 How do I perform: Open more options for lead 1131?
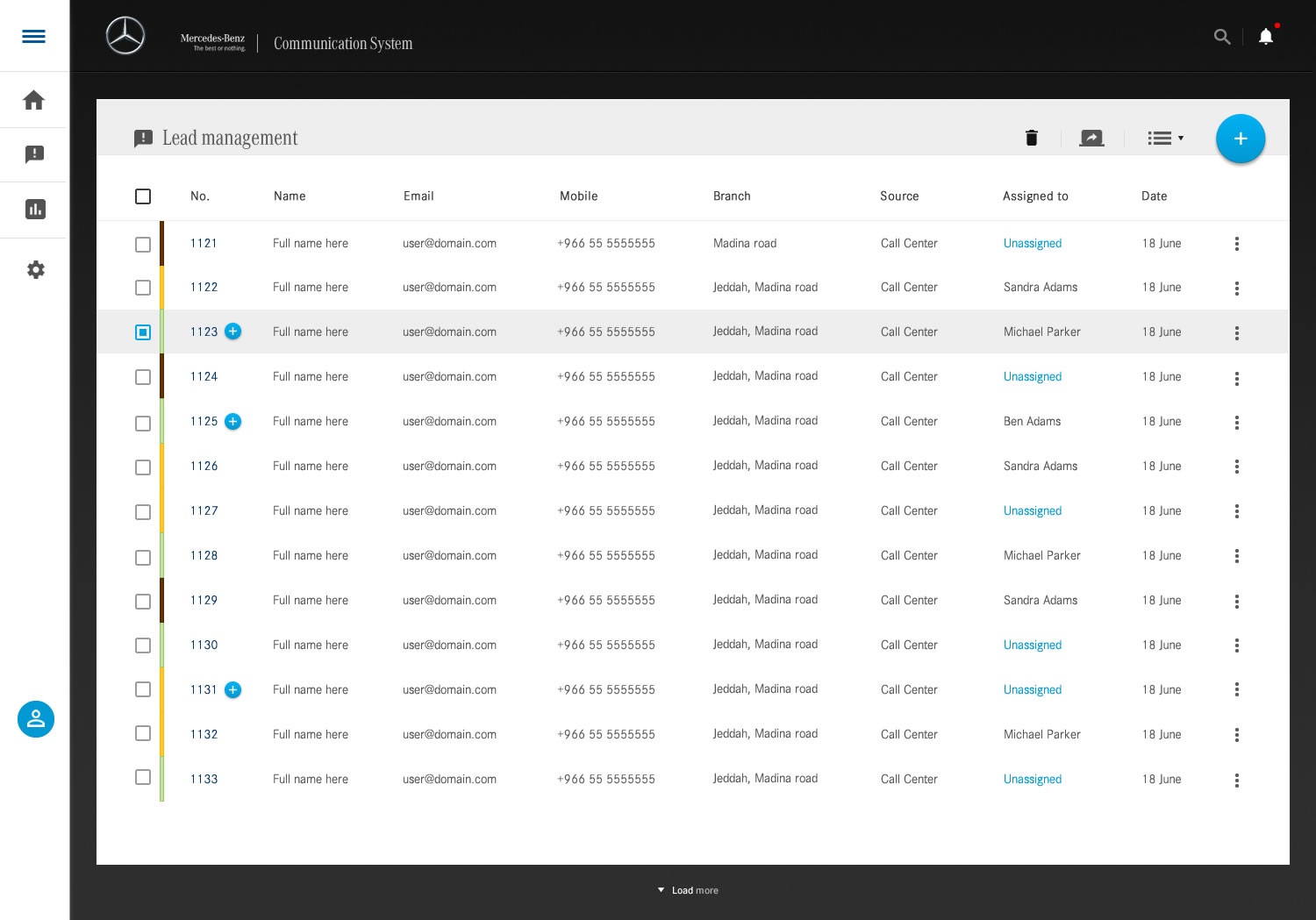pyautogui.click(x=1237, y=689)
